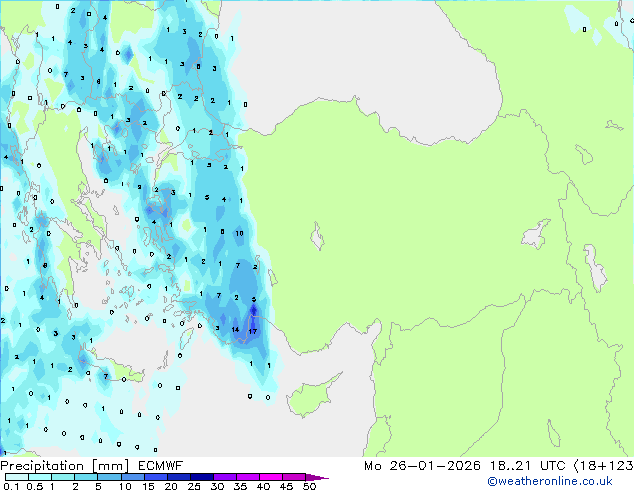Select the 5–10 mm legend color swatch

[x=110, y=477]
